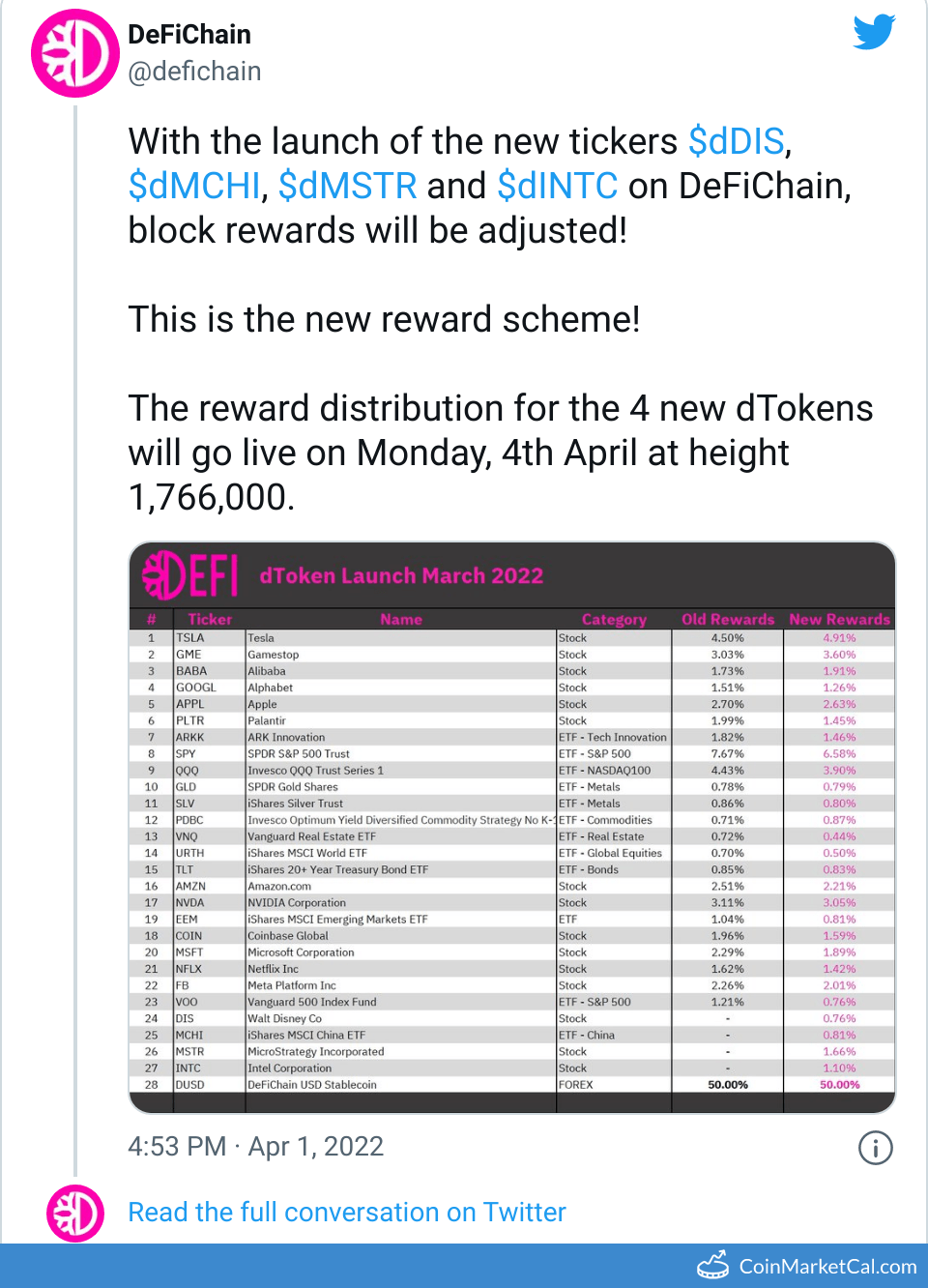Click the pink DEFI logo in table image
Viewport: 928px width, 1288px height.
190,575
